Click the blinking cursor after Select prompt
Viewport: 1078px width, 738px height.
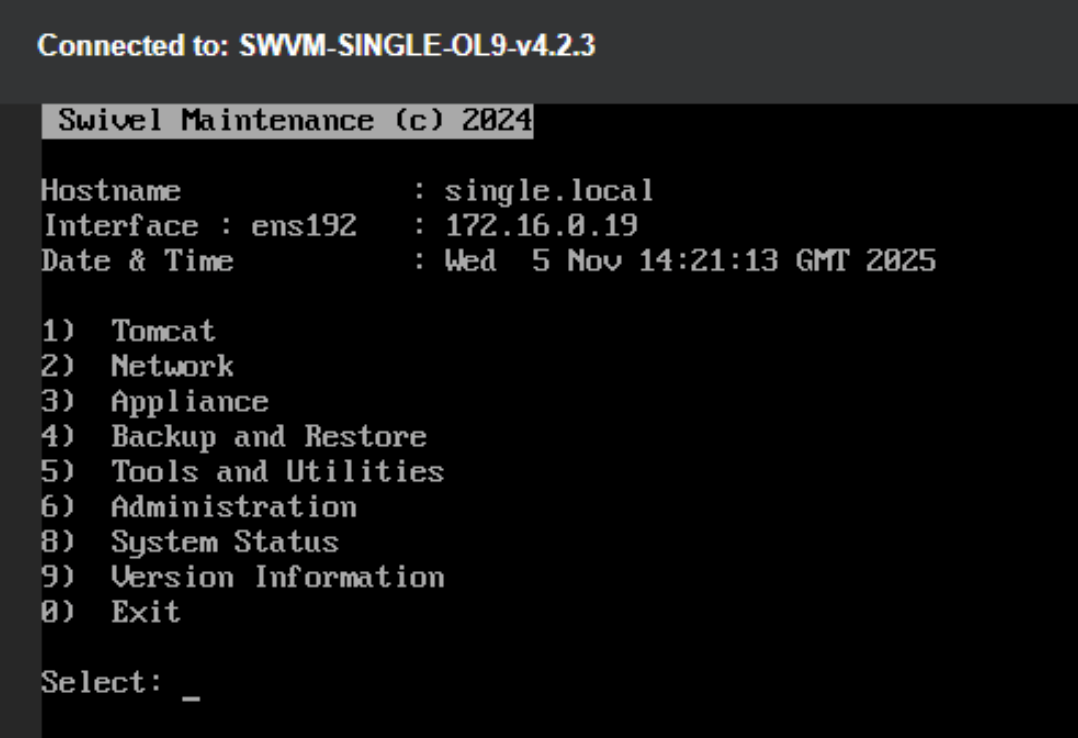click(x=191, y=690)
